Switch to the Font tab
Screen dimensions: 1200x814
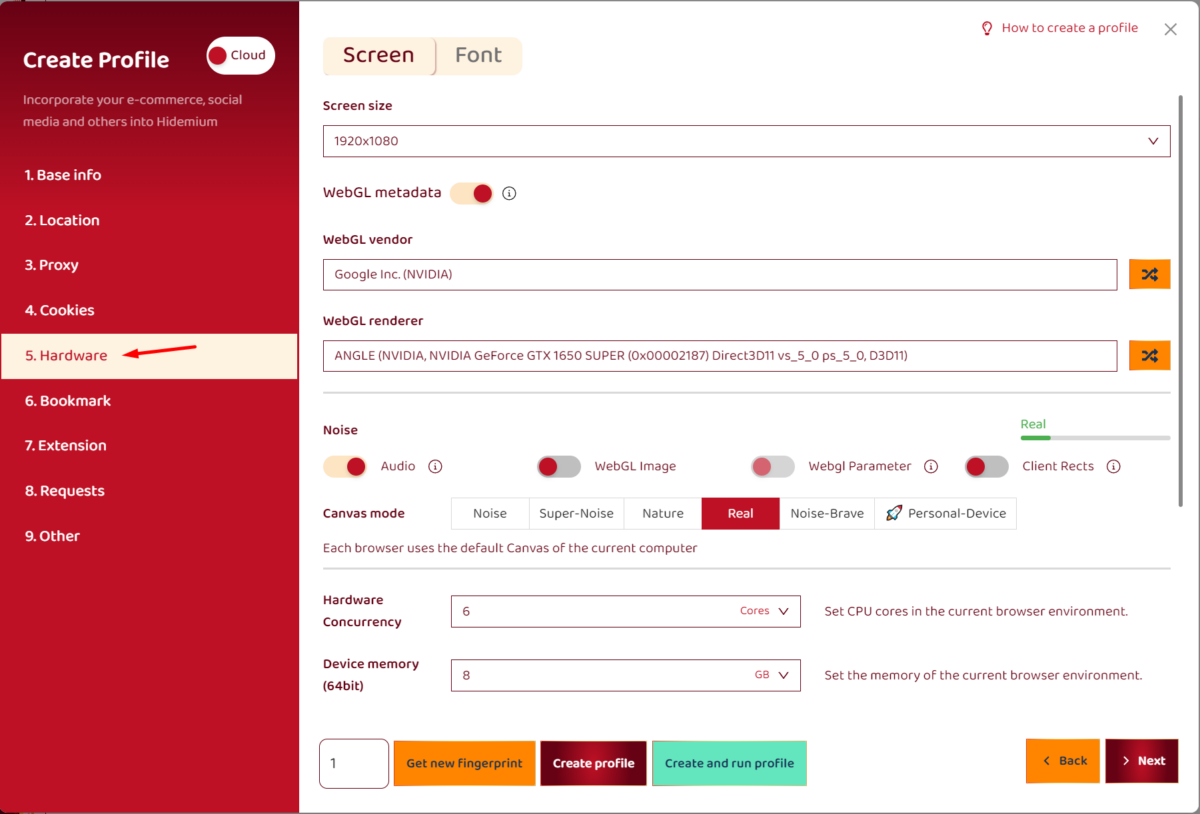pos(478,56)
